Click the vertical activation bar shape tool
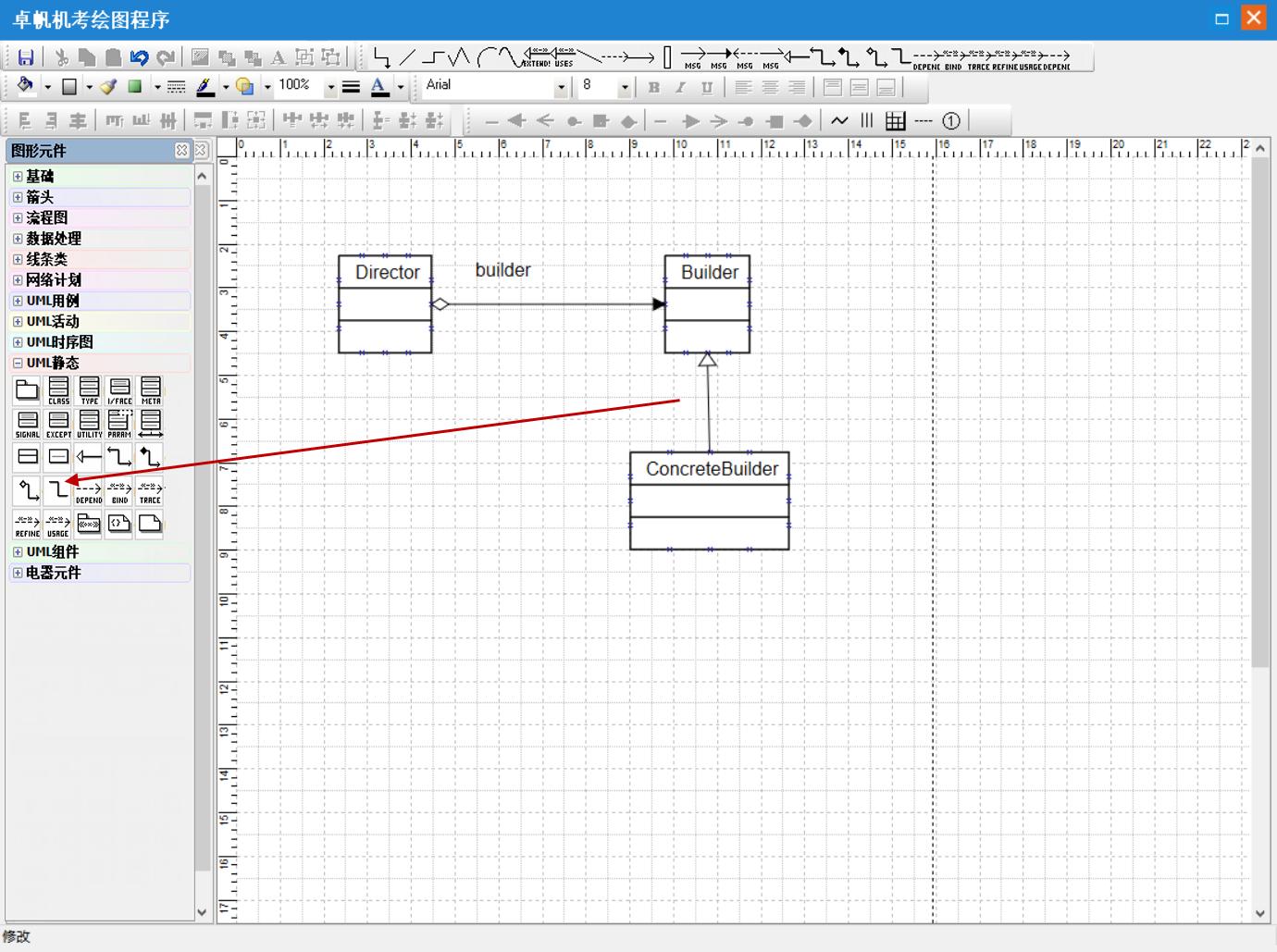 pos(667,57)
